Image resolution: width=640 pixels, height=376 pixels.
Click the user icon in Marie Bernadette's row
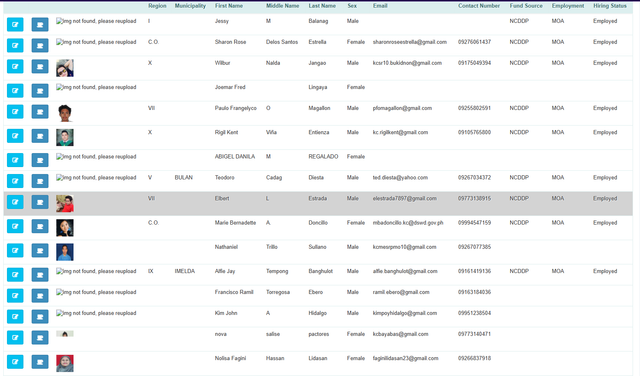point(40,226)
